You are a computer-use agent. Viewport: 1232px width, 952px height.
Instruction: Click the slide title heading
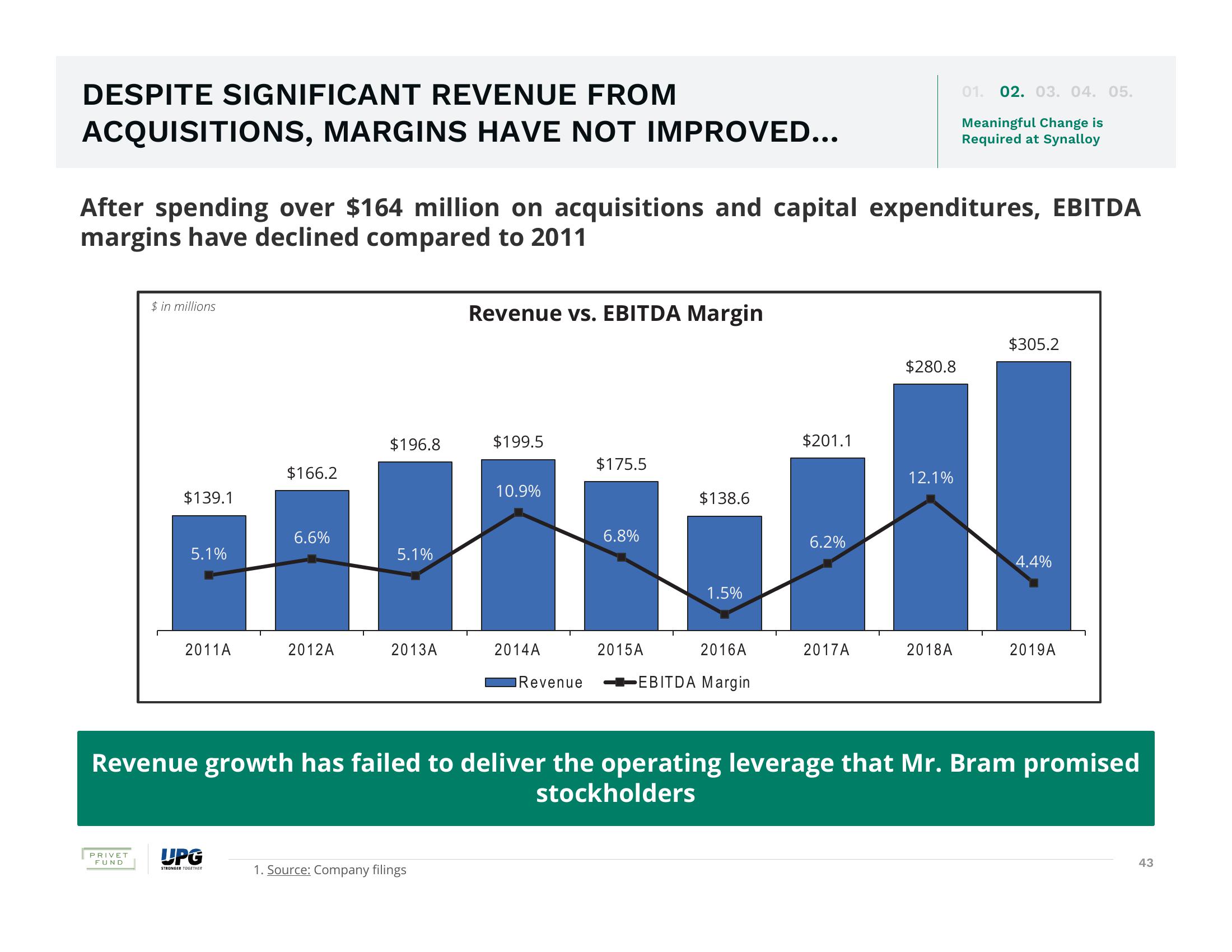(461, 113)
